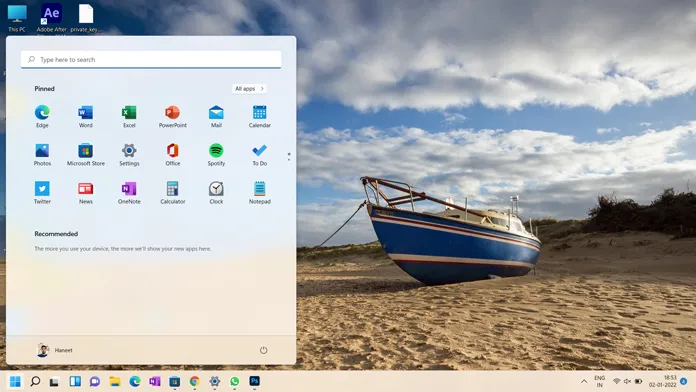Open Edge from pinned apps
The width and height of the screenshot is (696, 392).
(x=42, y=116)
